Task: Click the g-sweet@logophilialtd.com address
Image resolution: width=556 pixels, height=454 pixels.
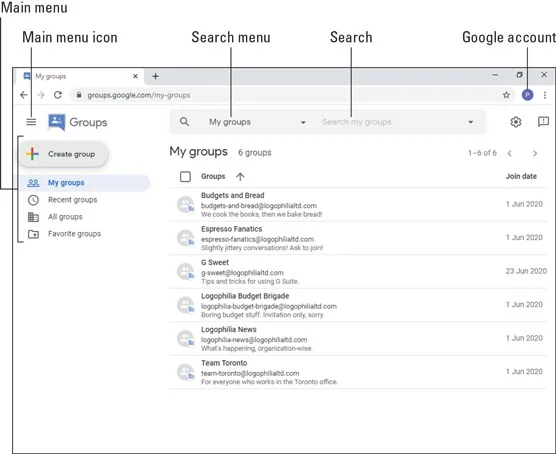Action: 242,273
